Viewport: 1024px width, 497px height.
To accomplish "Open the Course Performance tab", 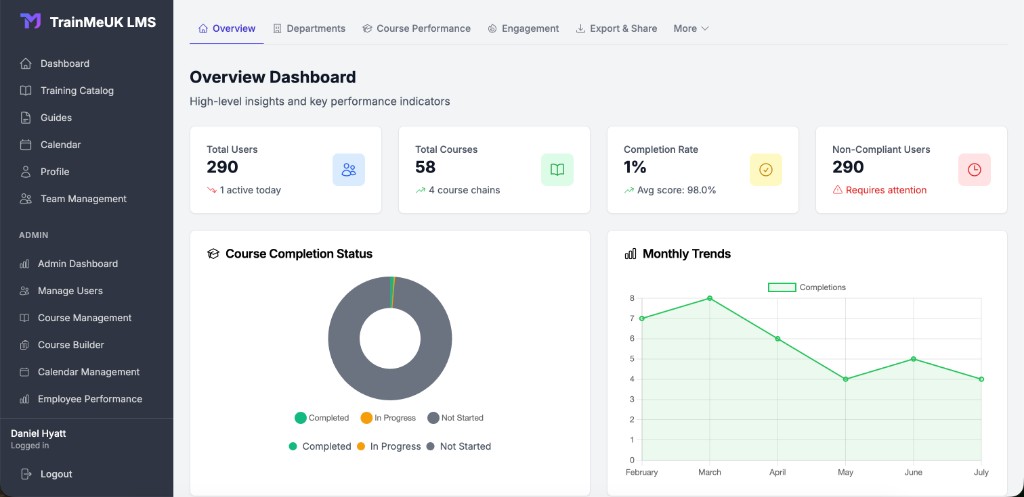I will point(417,29).
